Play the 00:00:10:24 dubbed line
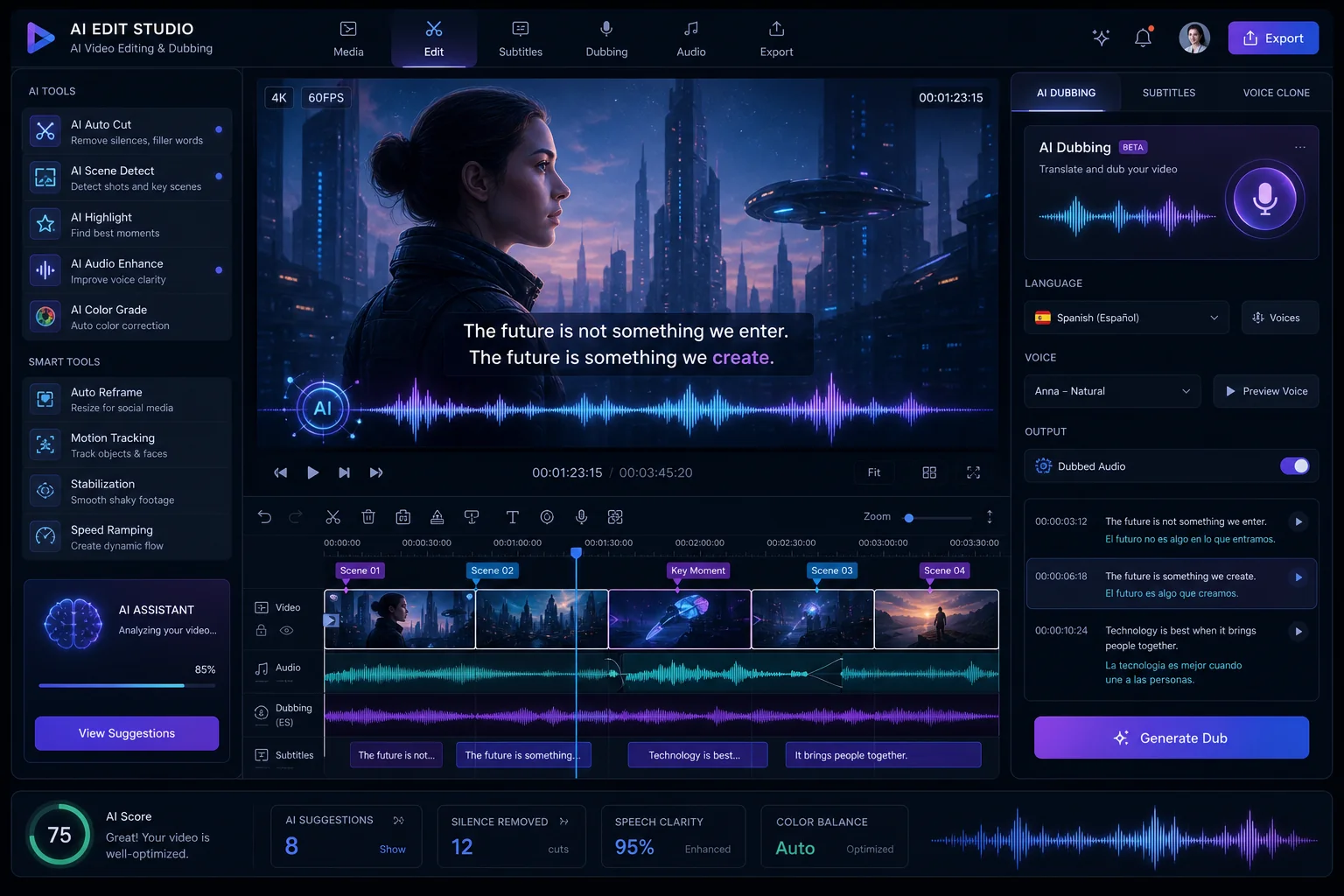 tap(1298, 631)
